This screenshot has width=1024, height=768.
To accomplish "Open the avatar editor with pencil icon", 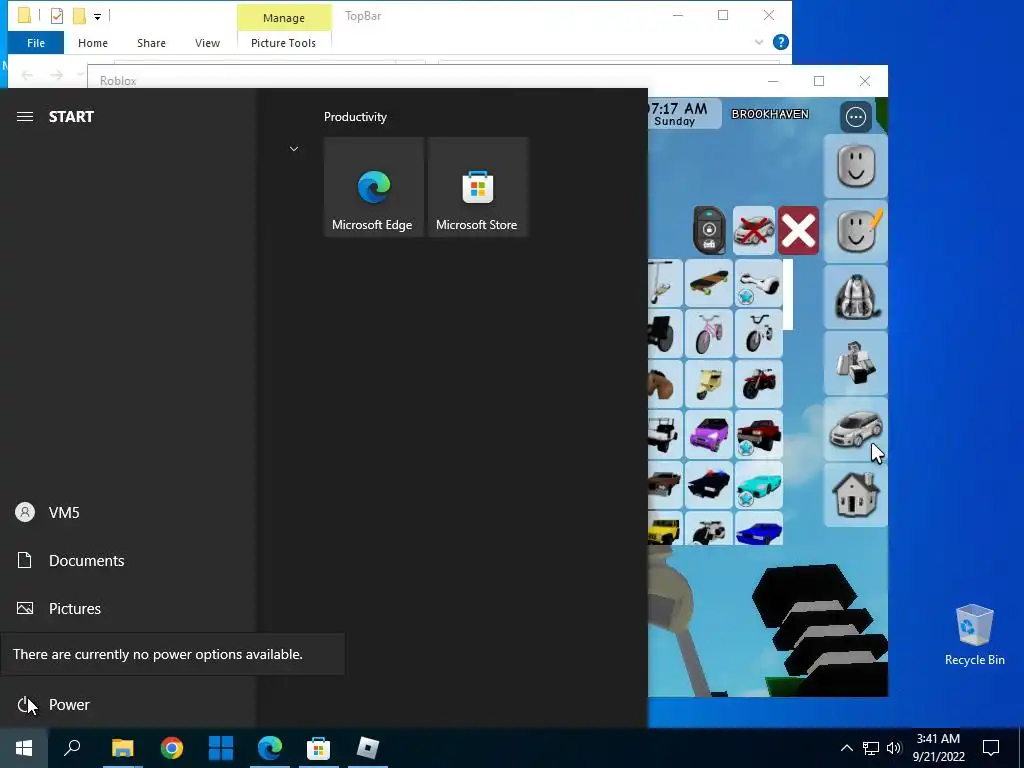I will click(856, 231).
